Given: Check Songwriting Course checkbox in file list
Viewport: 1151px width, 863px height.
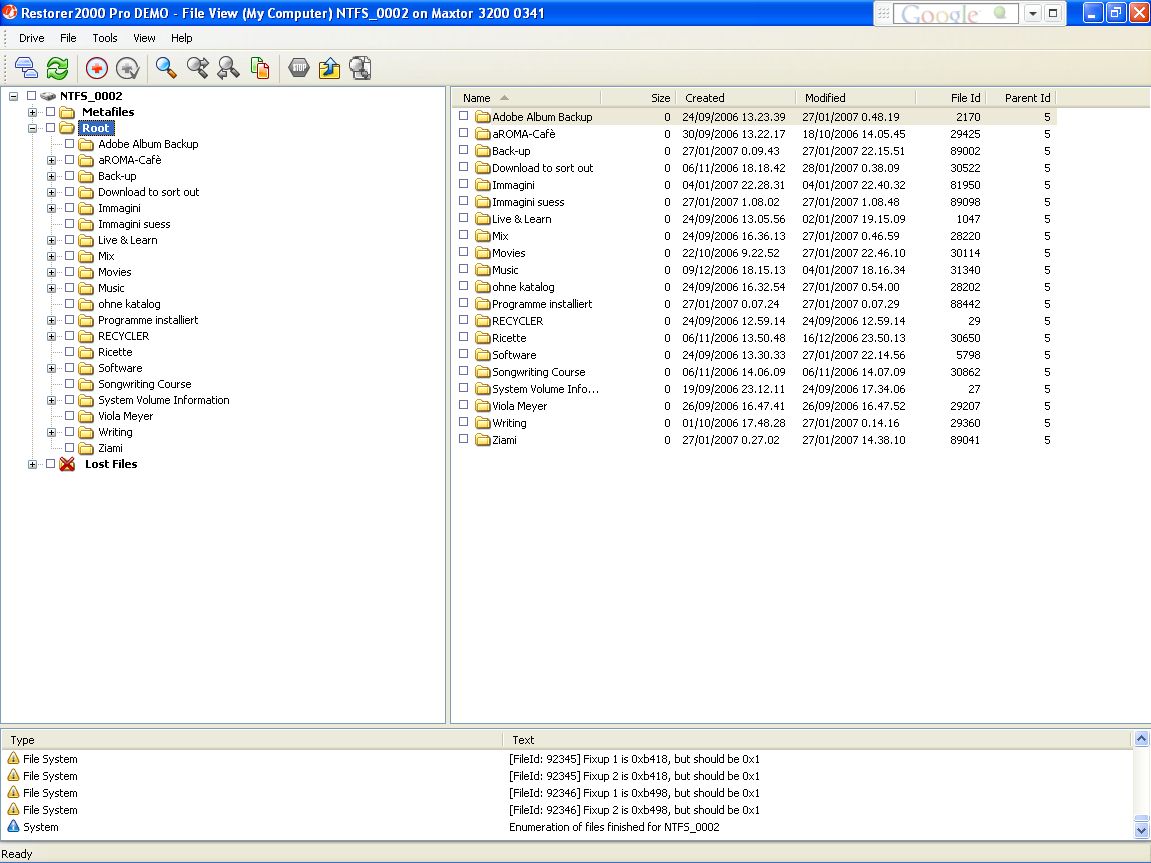Looking at the screenshot, I should point(463,371).
